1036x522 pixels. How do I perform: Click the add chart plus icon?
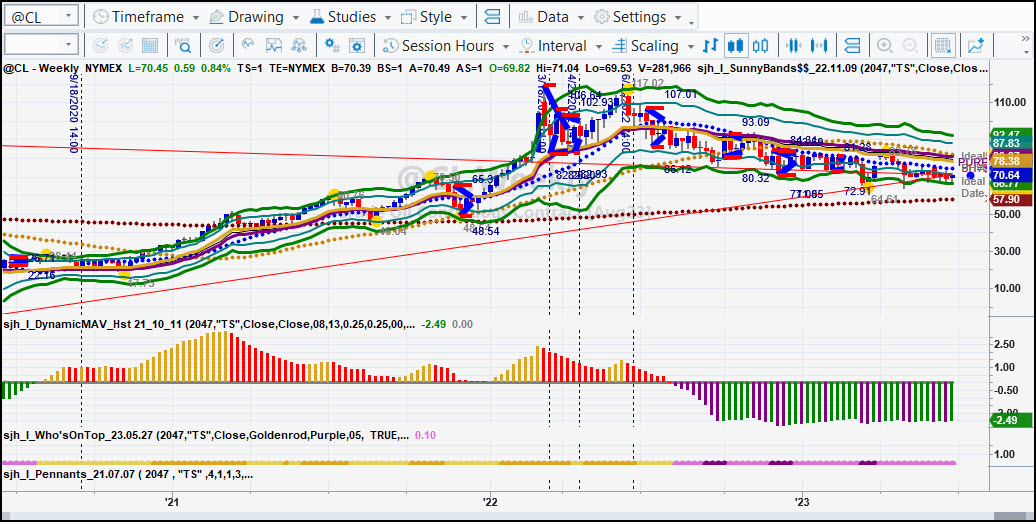point(976,46)
